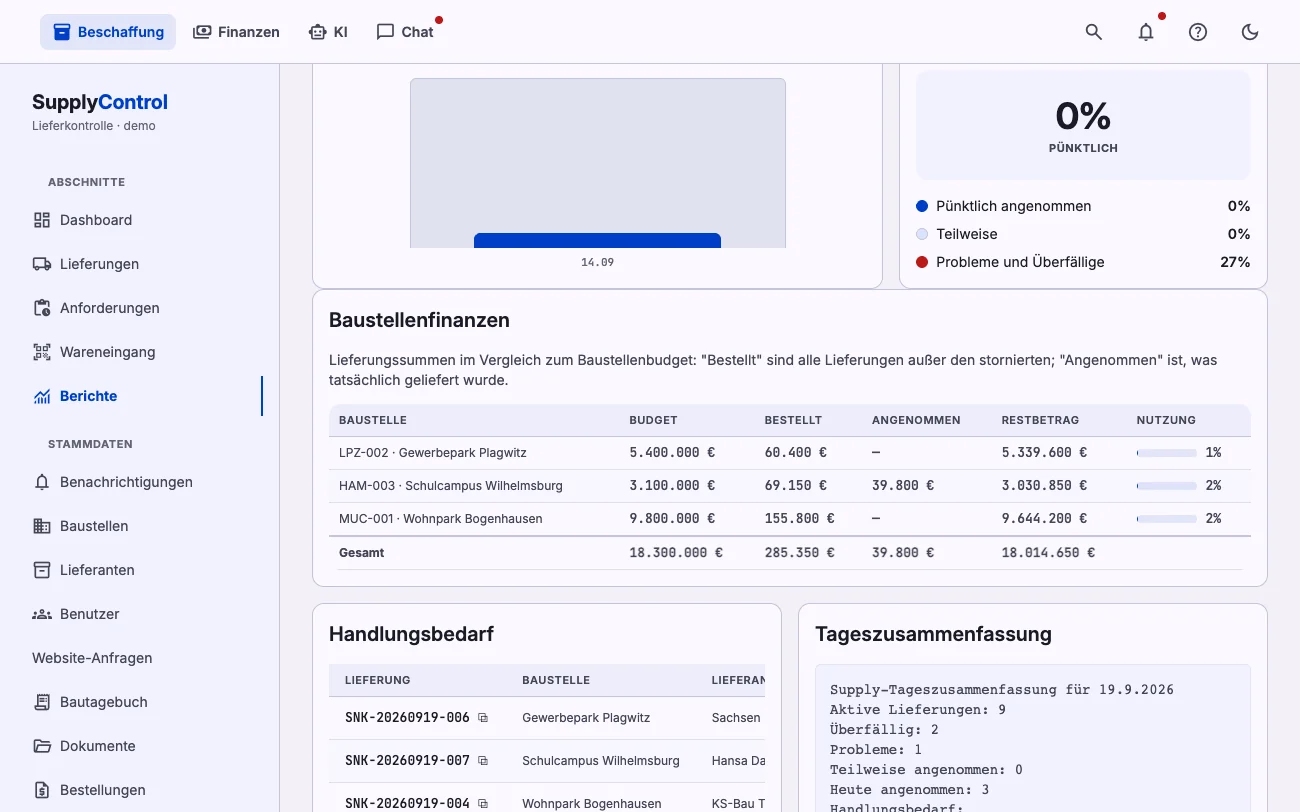This screenshot has width=1300, height=812.
Task: Open delivery link SNK-20260919-007
Action: (x=407, y=761)
